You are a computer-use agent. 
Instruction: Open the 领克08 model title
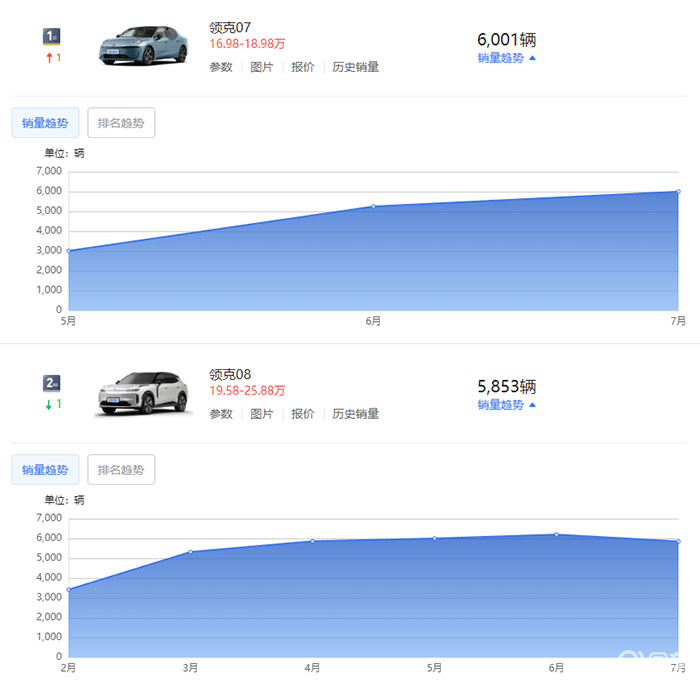230,375
